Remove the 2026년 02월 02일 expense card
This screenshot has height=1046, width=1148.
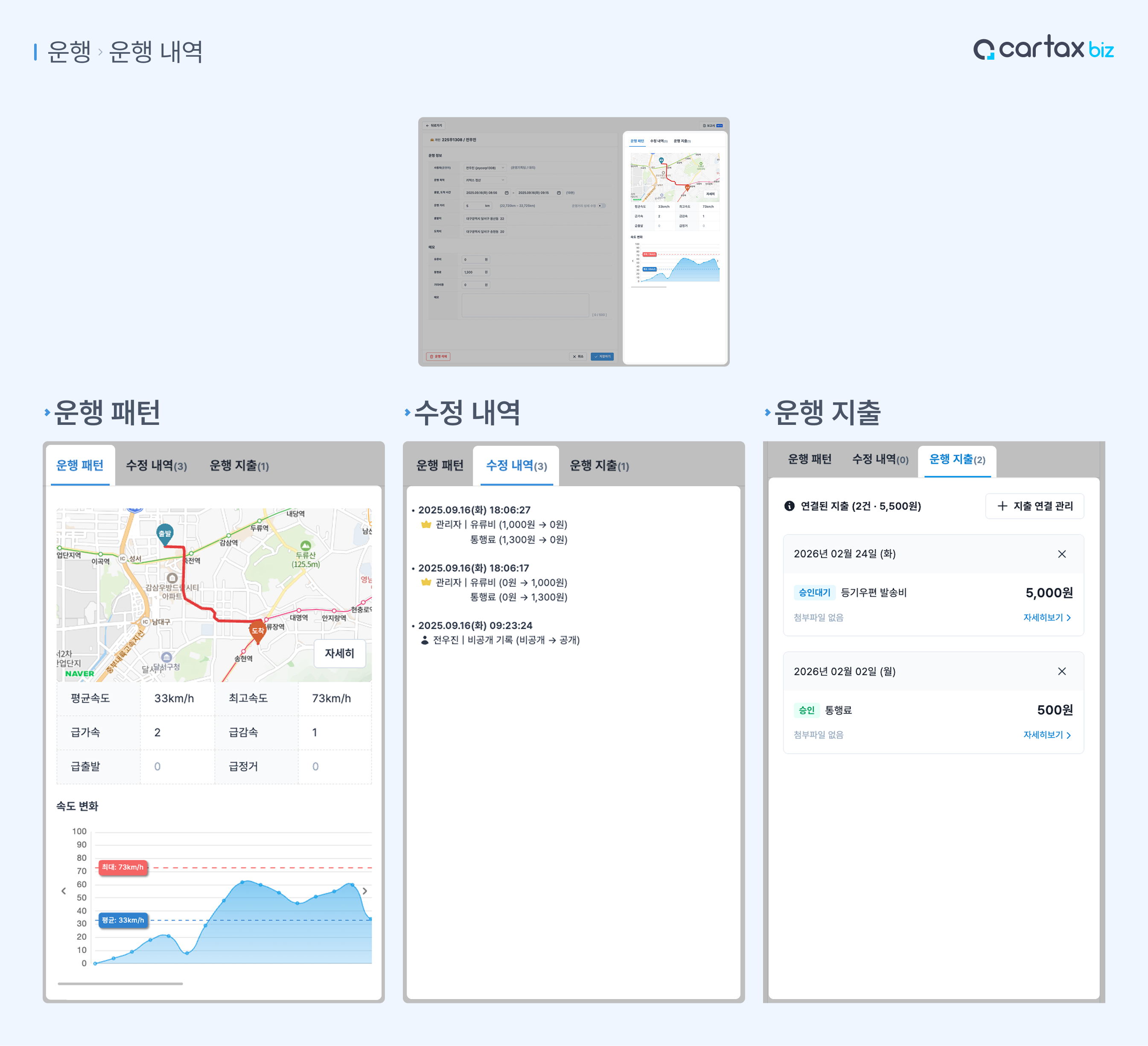(x=1061, y=671)
